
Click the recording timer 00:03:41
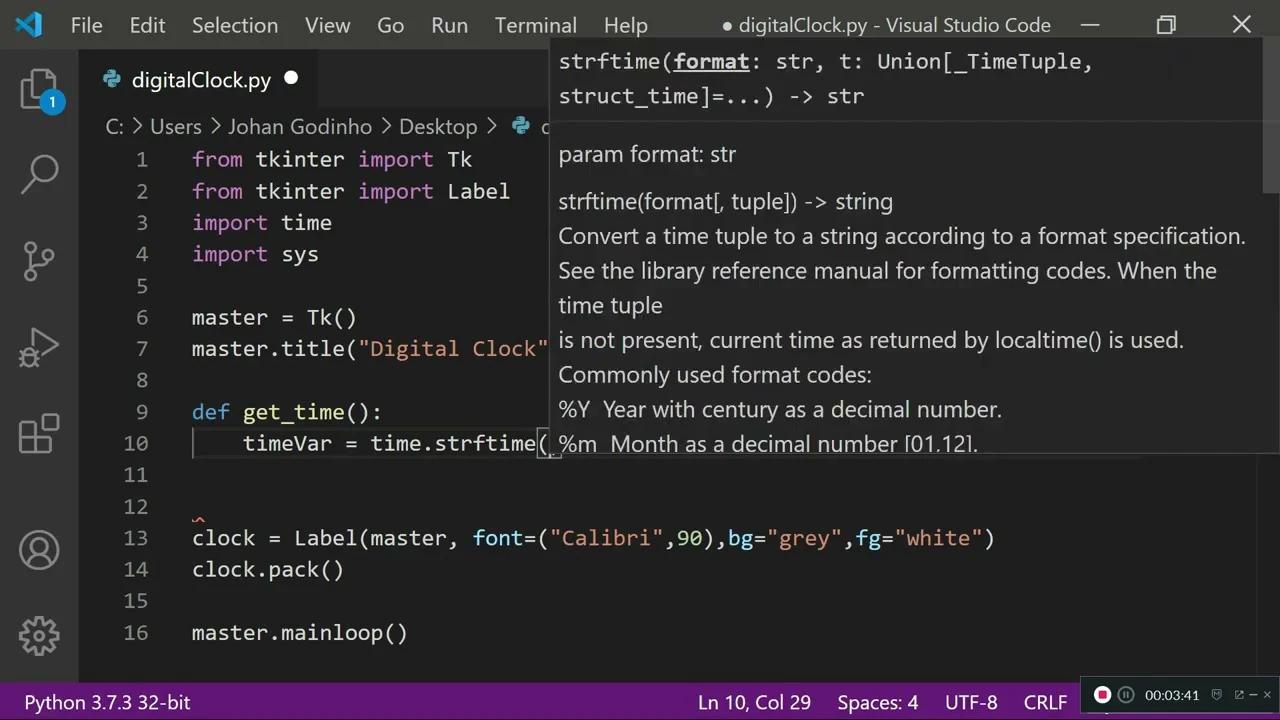pyautogui.click(x=1172, y=695)
